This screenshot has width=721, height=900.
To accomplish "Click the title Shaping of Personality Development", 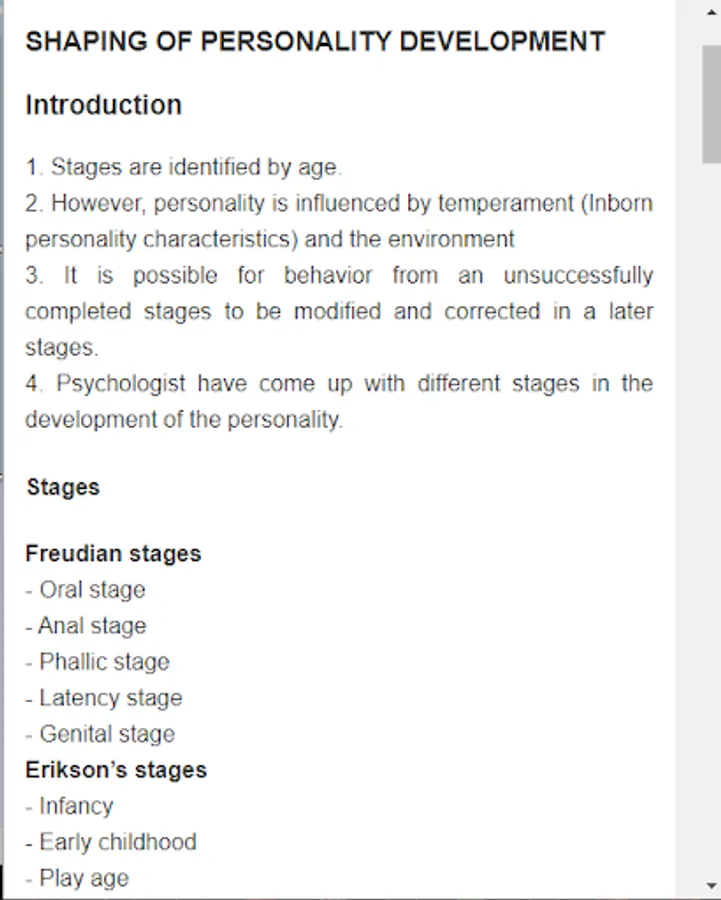I will point(315,42).
